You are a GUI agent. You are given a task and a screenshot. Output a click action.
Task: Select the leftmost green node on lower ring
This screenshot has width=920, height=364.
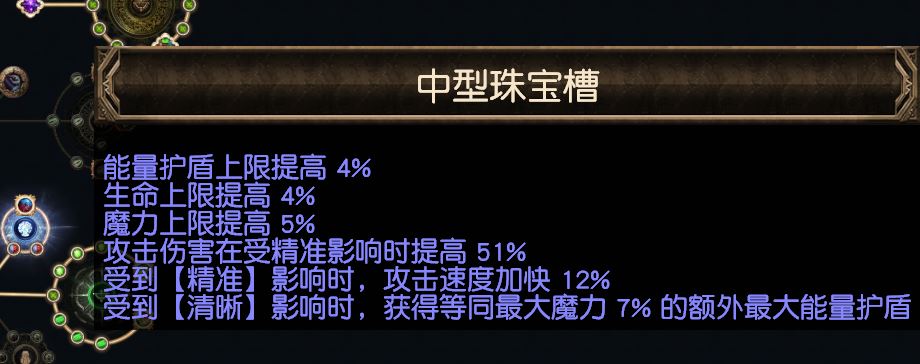pos(53,295)
